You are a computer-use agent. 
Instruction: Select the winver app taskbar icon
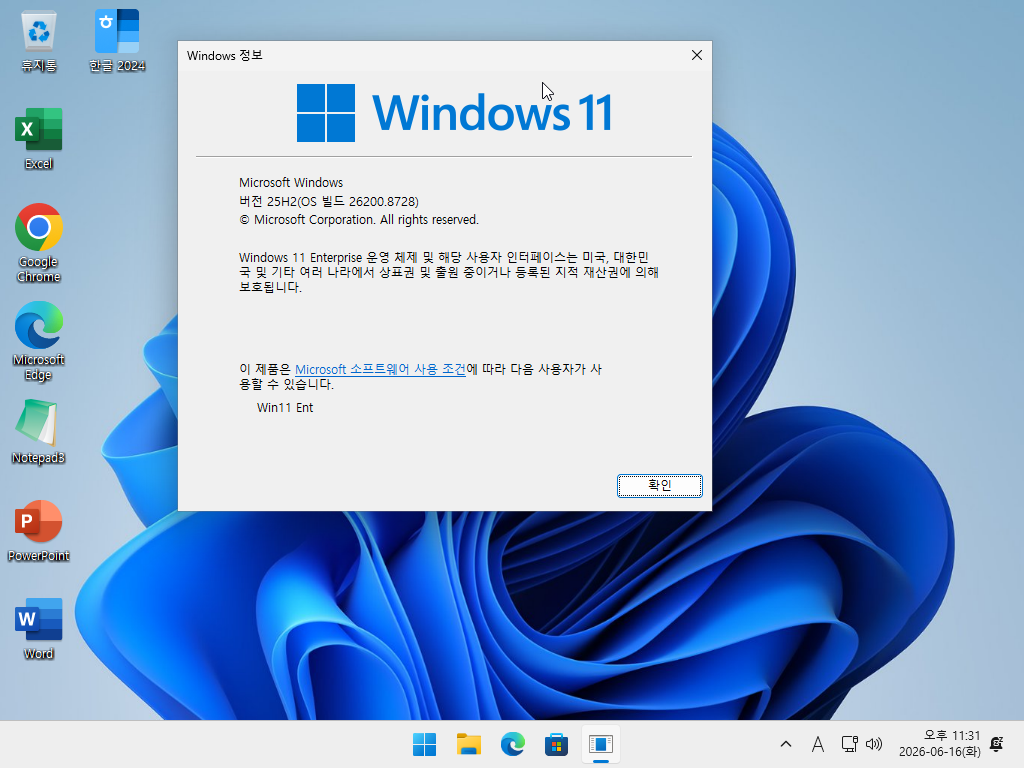coord(600,744)
